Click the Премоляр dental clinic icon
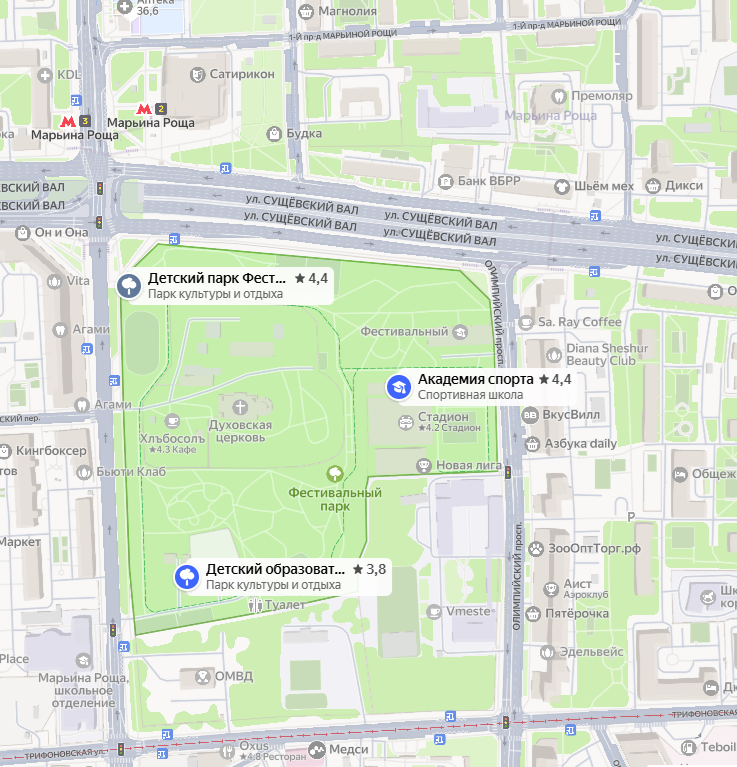Image resolution: width=737 pixels, height=767 pixels. pos(558,96)
